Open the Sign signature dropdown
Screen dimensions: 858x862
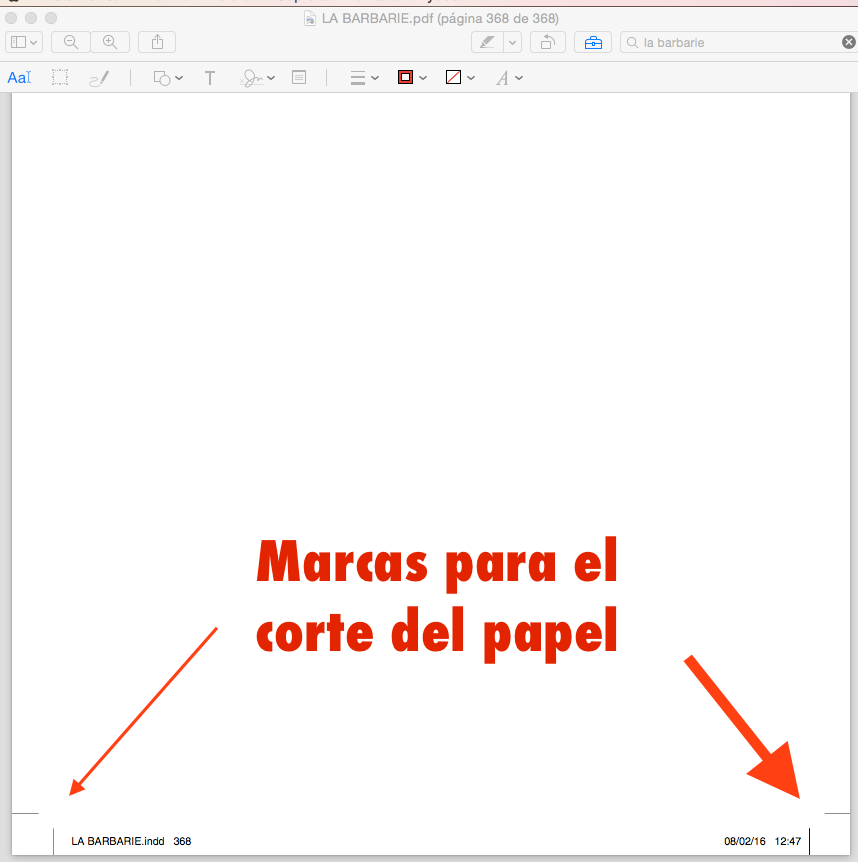pos(257,78)
